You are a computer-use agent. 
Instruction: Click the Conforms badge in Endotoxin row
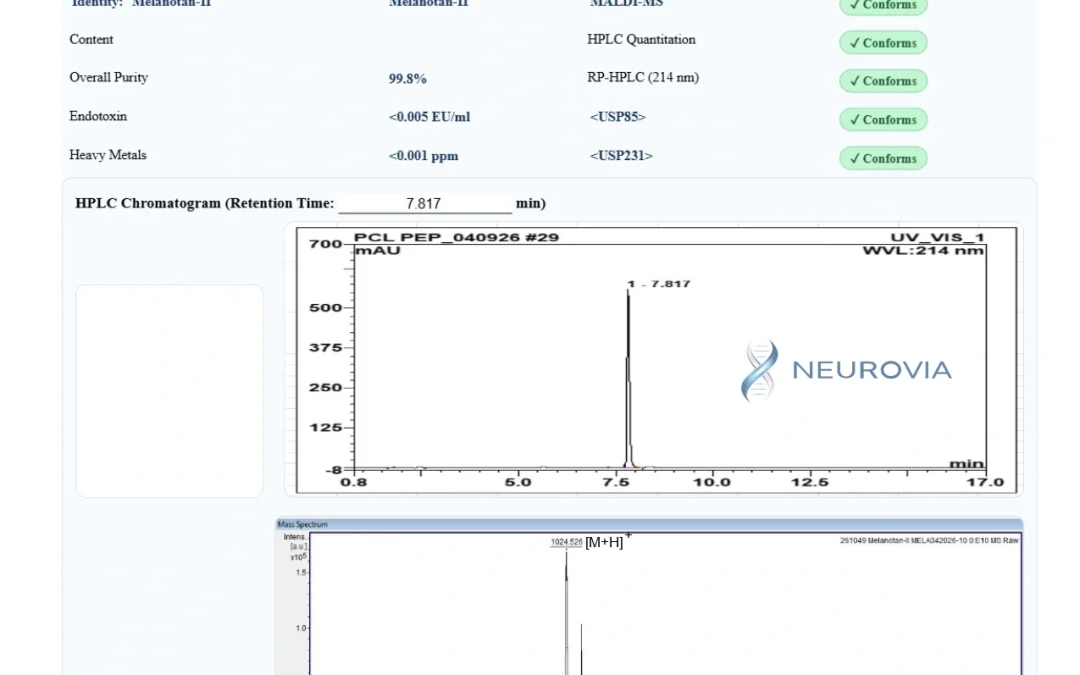(883, 119)
